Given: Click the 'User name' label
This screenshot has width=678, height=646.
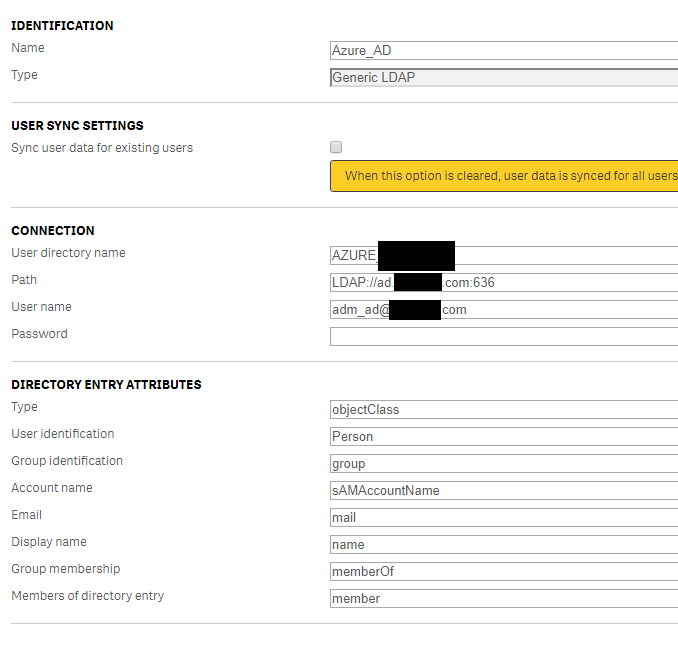Looking at the screenshot, I should point(42,307).
